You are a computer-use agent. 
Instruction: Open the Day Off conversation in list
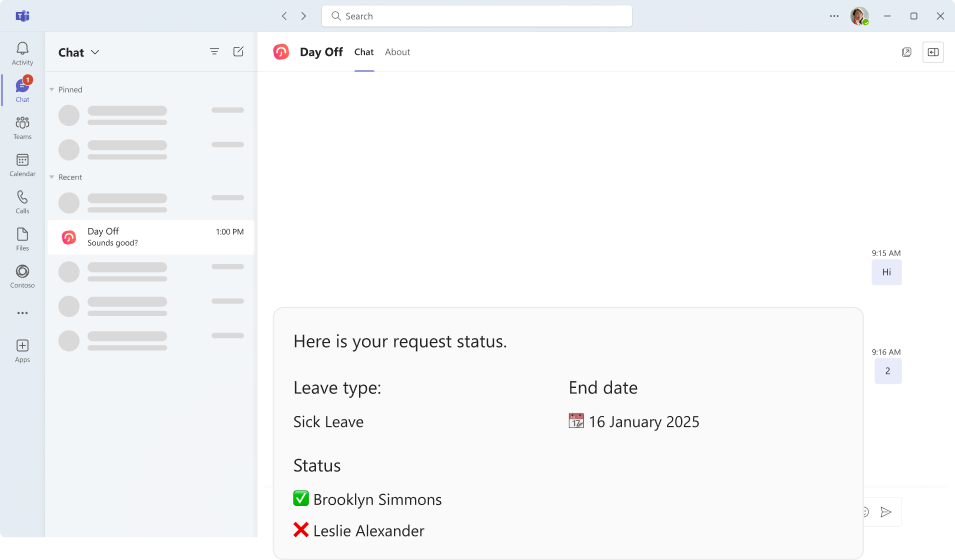point(151,237)
